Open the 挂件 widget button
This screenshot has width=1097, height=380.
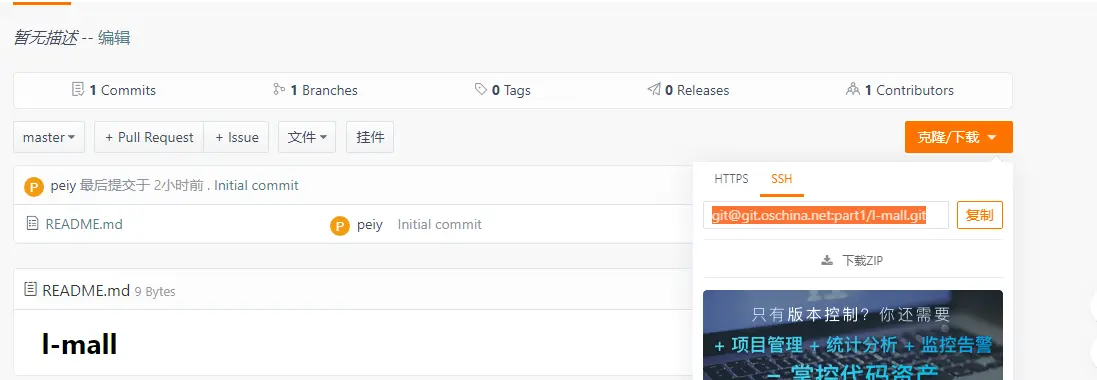(x=370, y=137)
